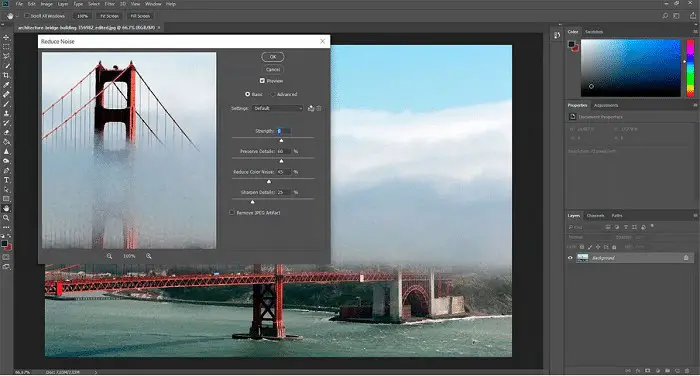700x376 pixels.
Task: Toggle lock transparent pixels icon
Action: point(582,247)
